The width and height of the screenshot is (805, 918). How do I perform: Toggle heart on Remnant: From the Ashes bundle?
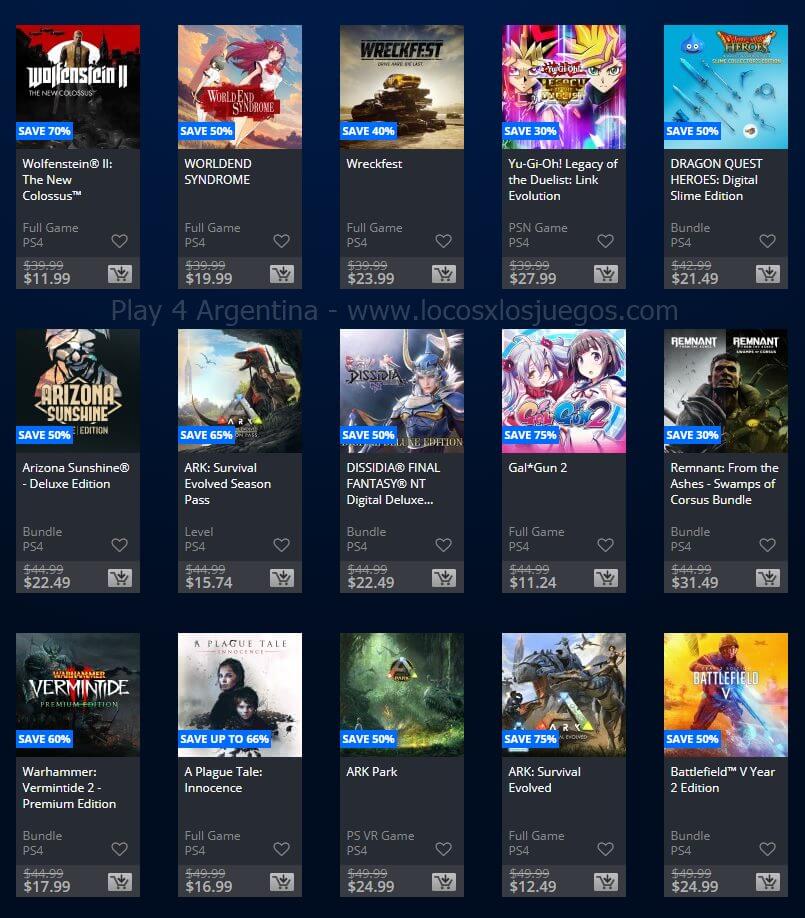coord(768,544)
